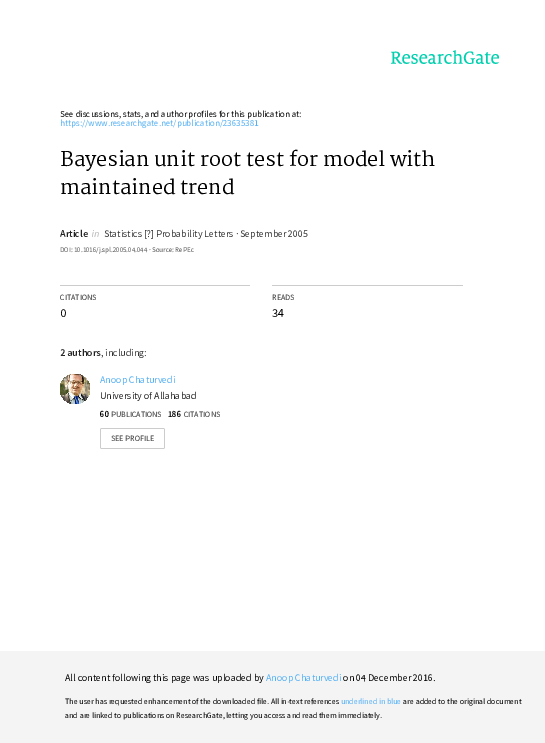
Task: Open uploader Anoop Chaturvedi link in footer
Action: 303,678
